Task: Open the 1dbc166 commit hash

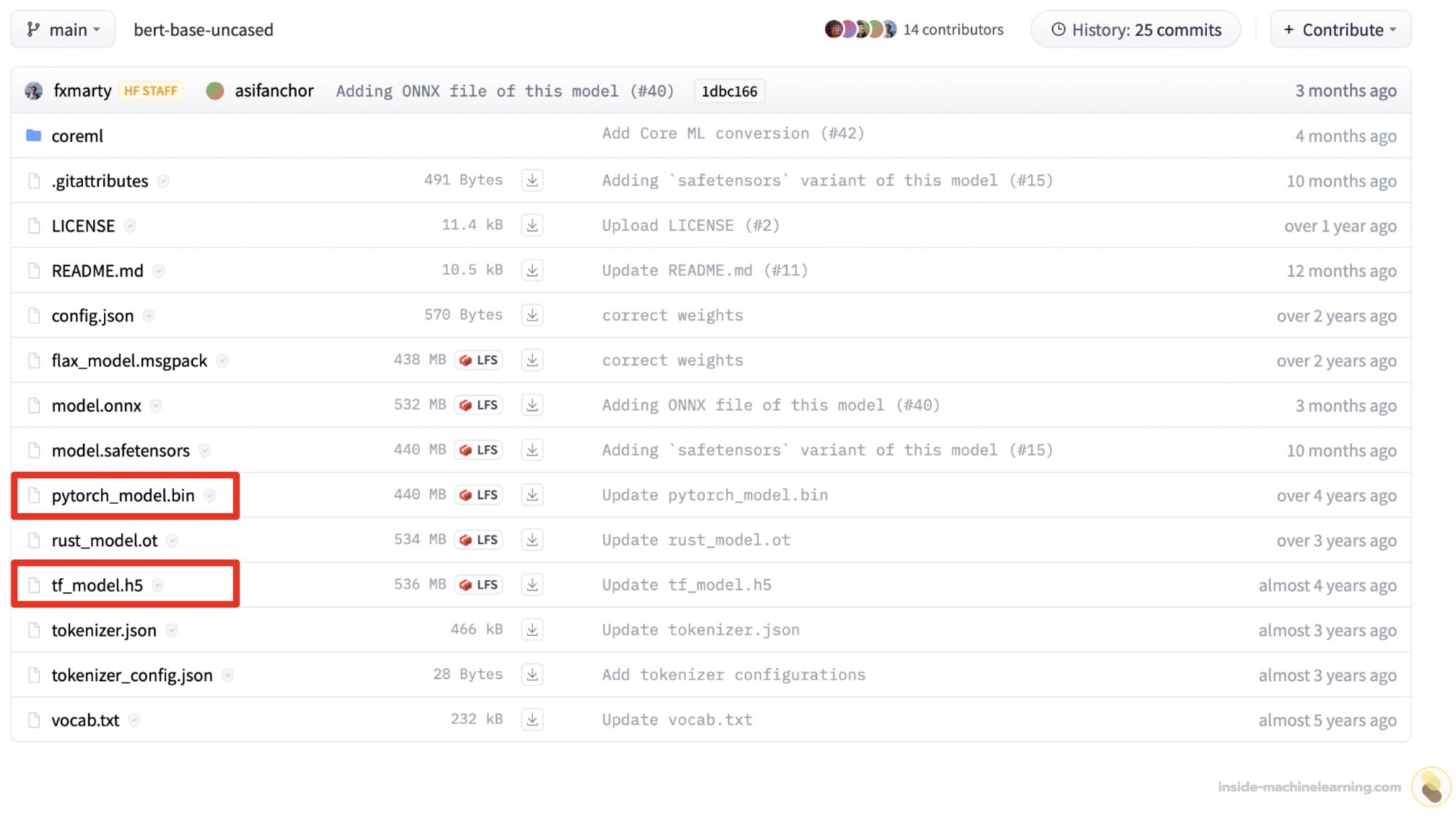Action: pos(729,91)
